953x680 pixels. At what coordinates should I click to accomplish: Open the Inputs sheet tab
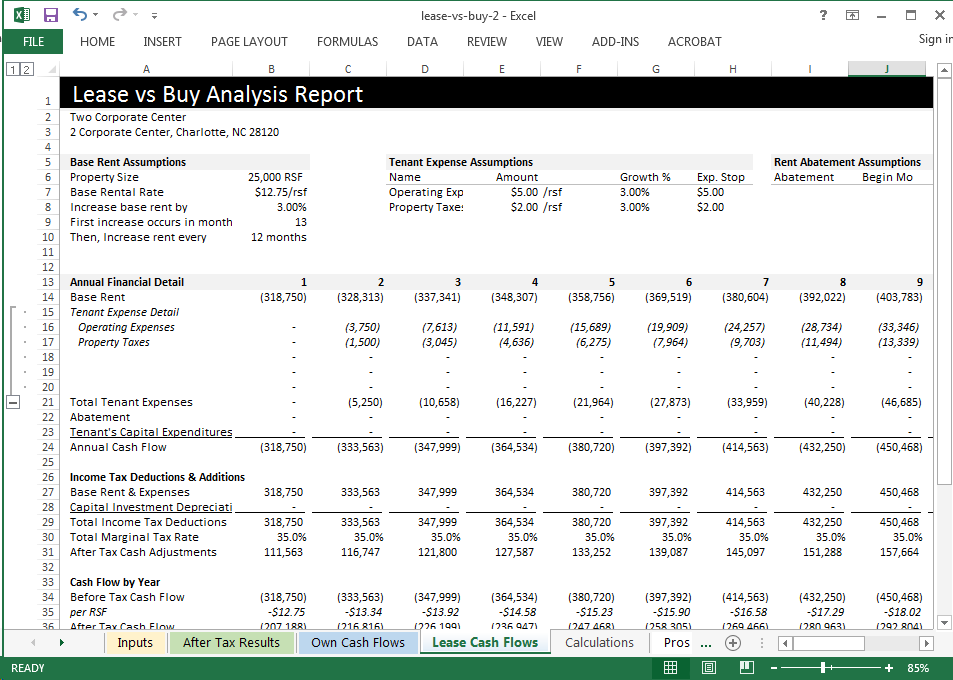[x=135, y=642]
